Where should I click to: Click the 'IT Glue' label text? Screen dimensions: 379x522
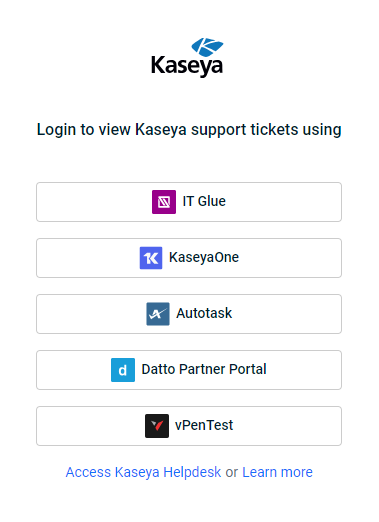click(204, 201)
